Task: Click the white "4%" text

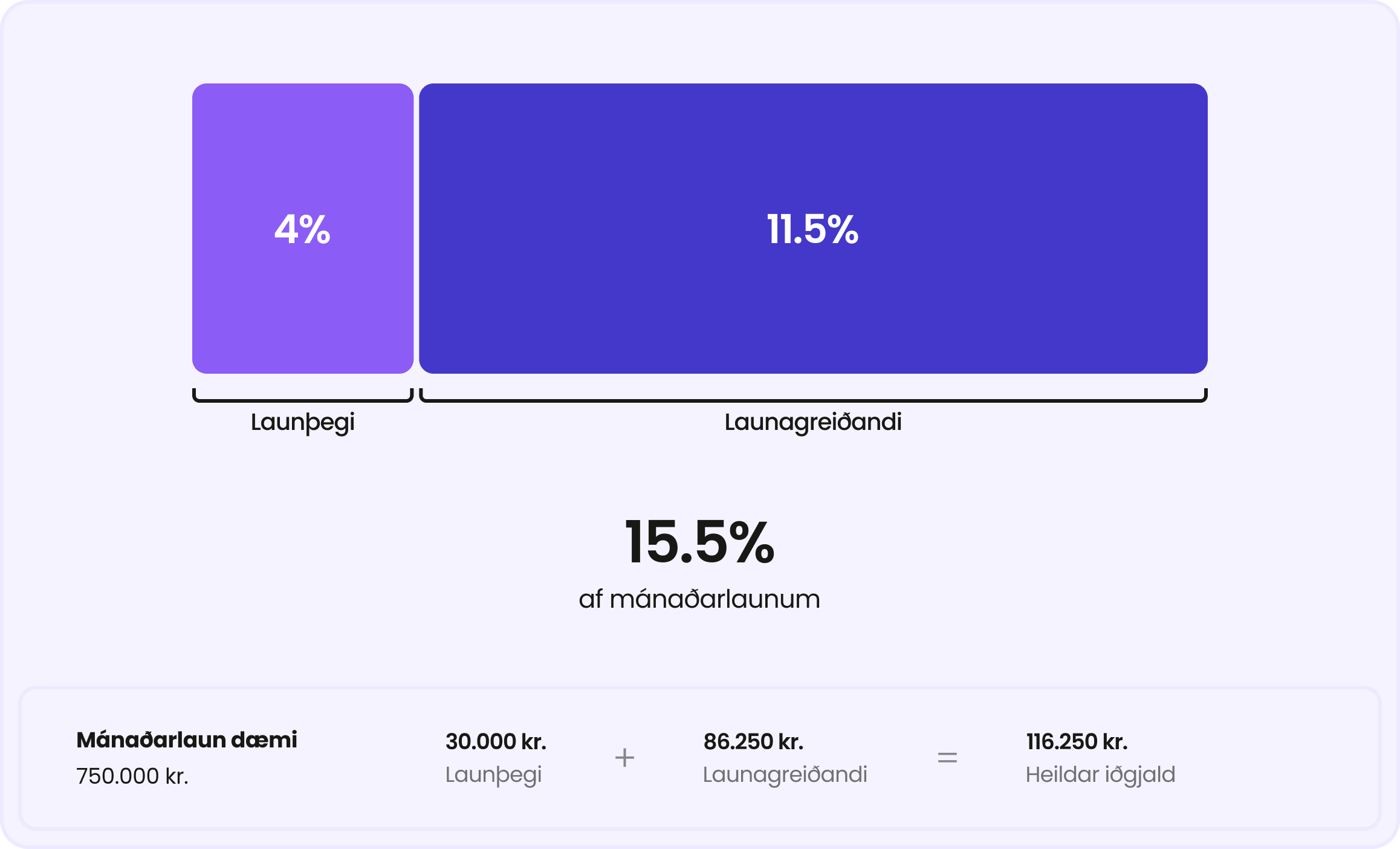Action: pos(302,230)
